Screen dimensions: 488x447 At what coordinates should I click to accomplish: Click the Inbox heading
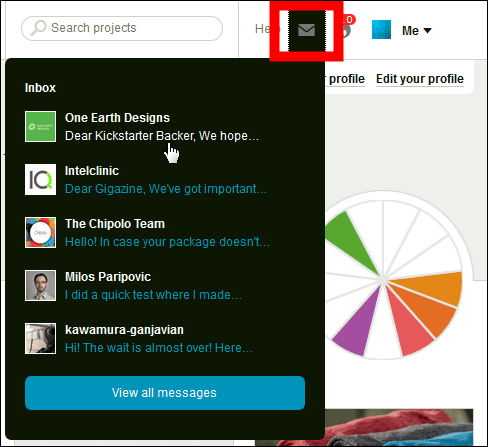(x=40, y=88)
